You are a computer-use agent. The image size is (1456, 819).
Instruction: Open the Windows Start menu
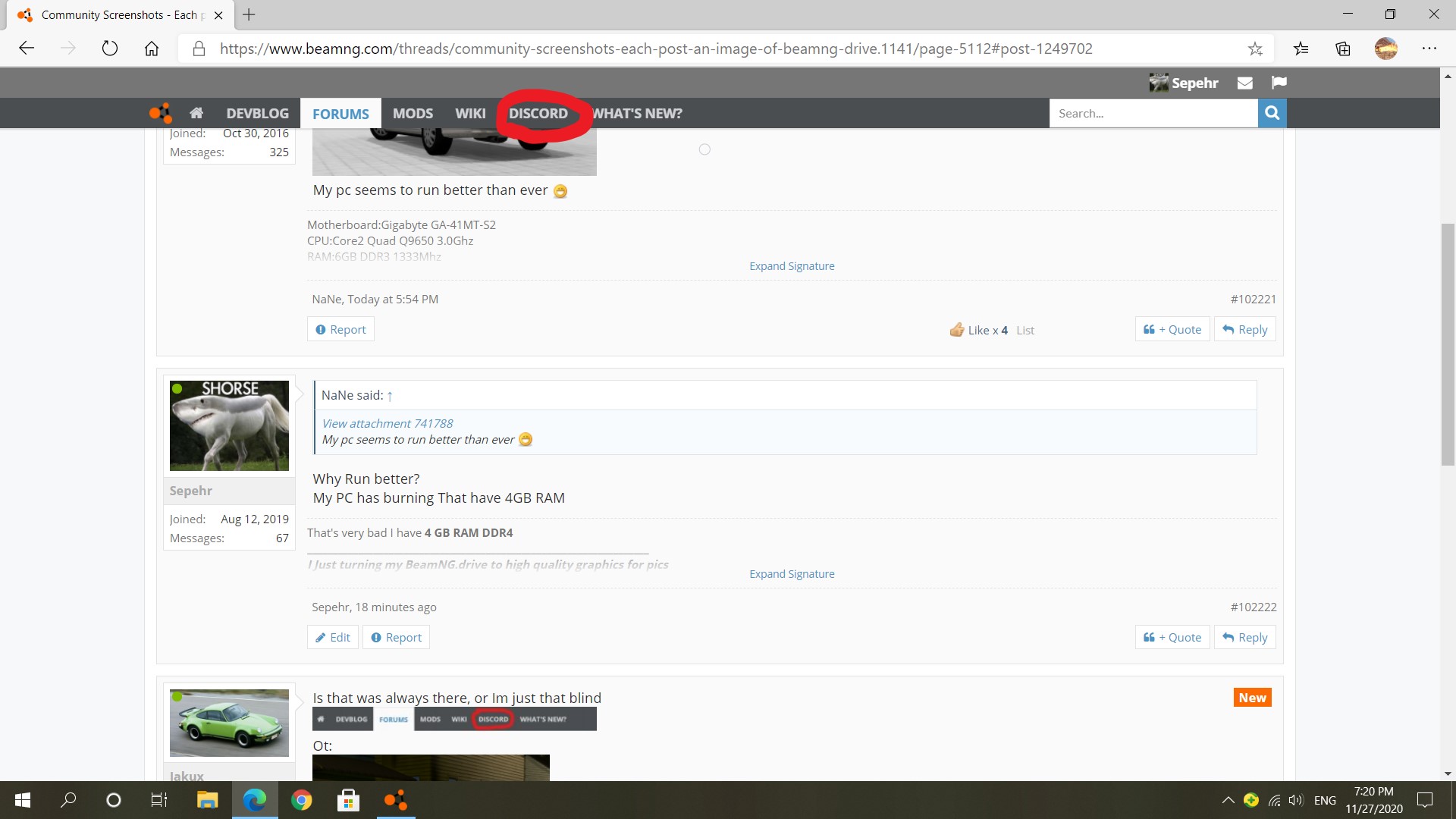[x=23, y=800]
